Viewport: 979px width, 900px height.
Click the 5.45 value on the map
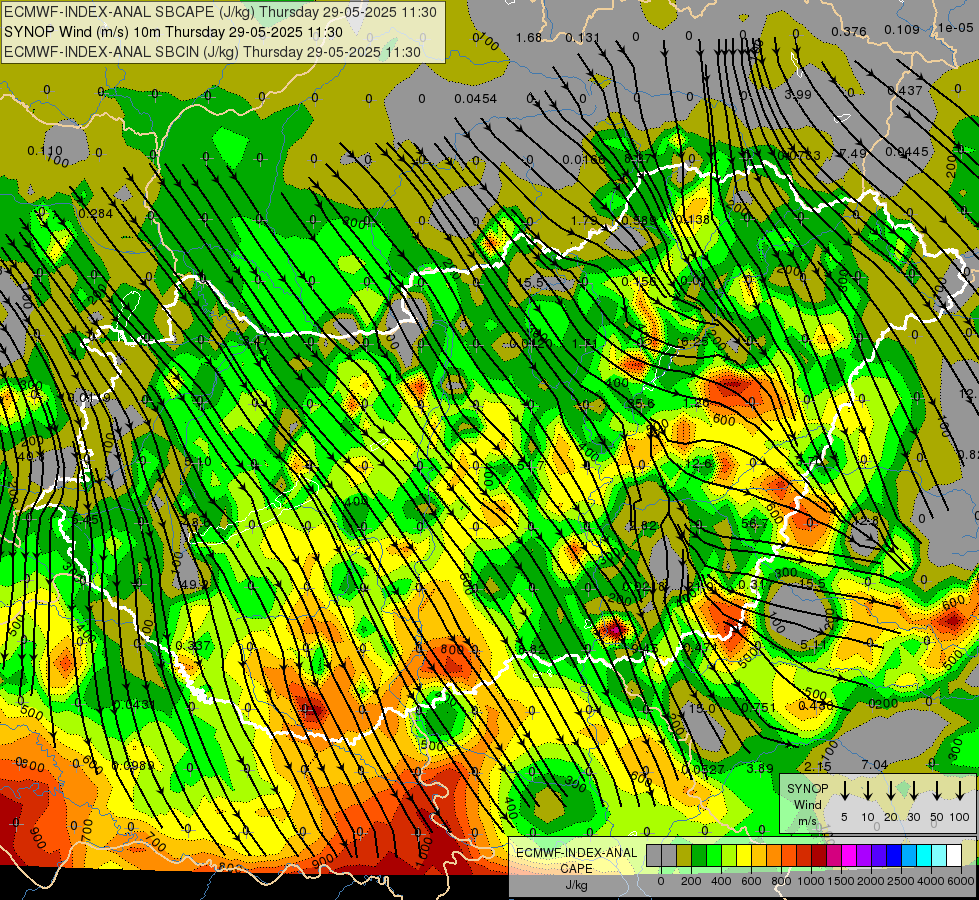pos(84,519)
